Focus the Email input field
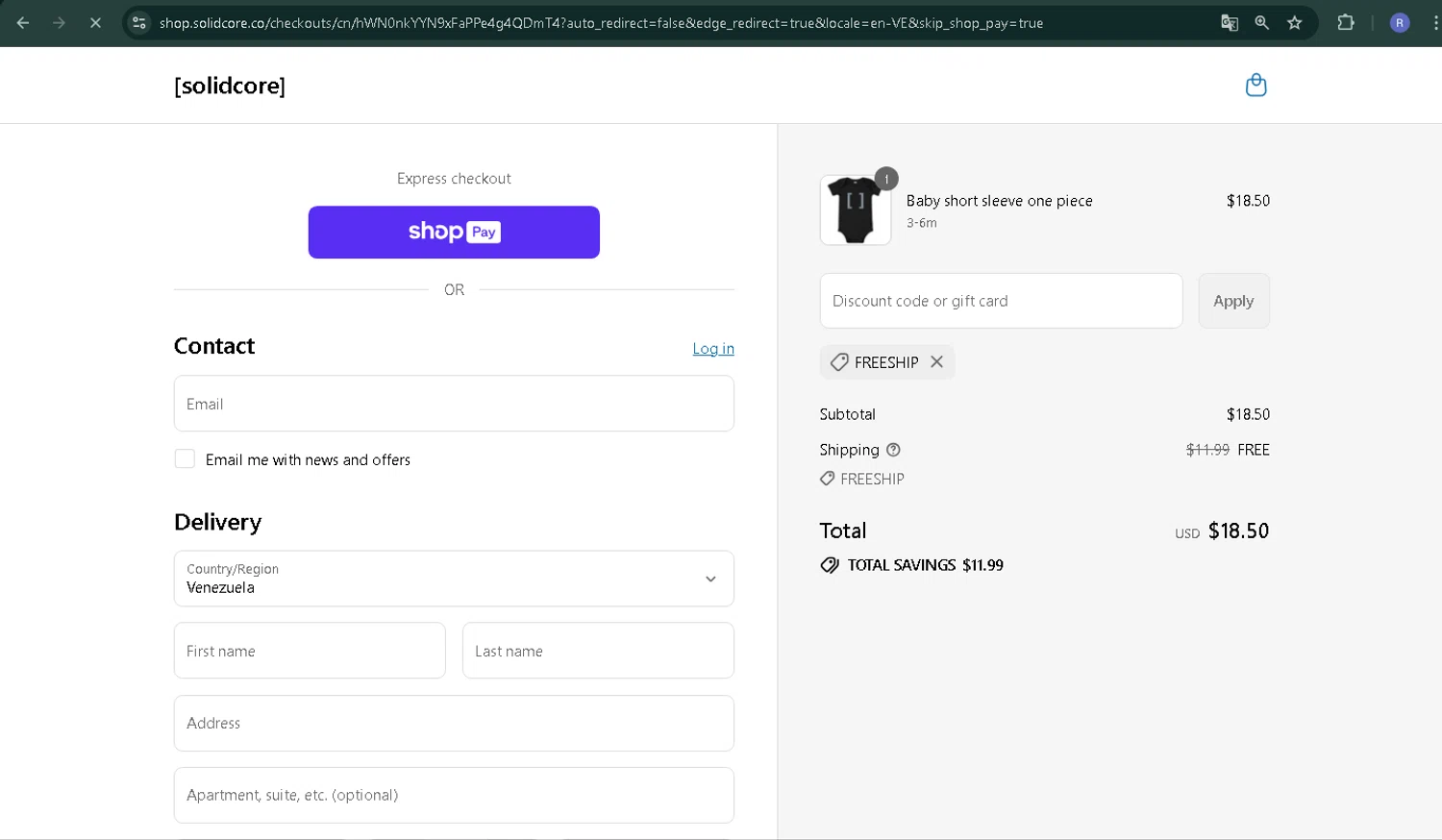This screenshot has width=1442, height=840. (x=454, y=404)
